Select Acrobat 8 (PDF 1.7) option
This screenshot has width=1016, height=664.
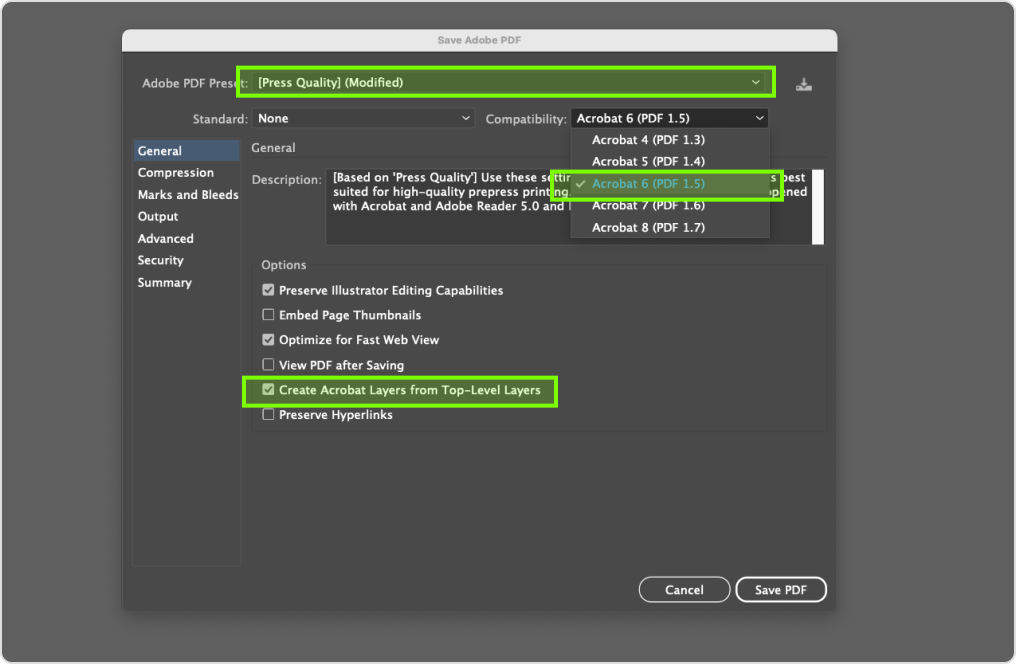point(648,228)
